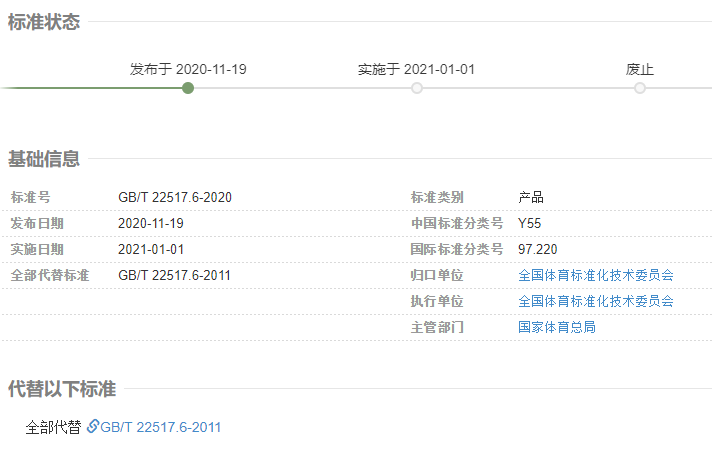This screenshot has width=712, height=449.
Task: Click the standard number GB/T 22517.6-2020
Action: (x=175, y=197)
